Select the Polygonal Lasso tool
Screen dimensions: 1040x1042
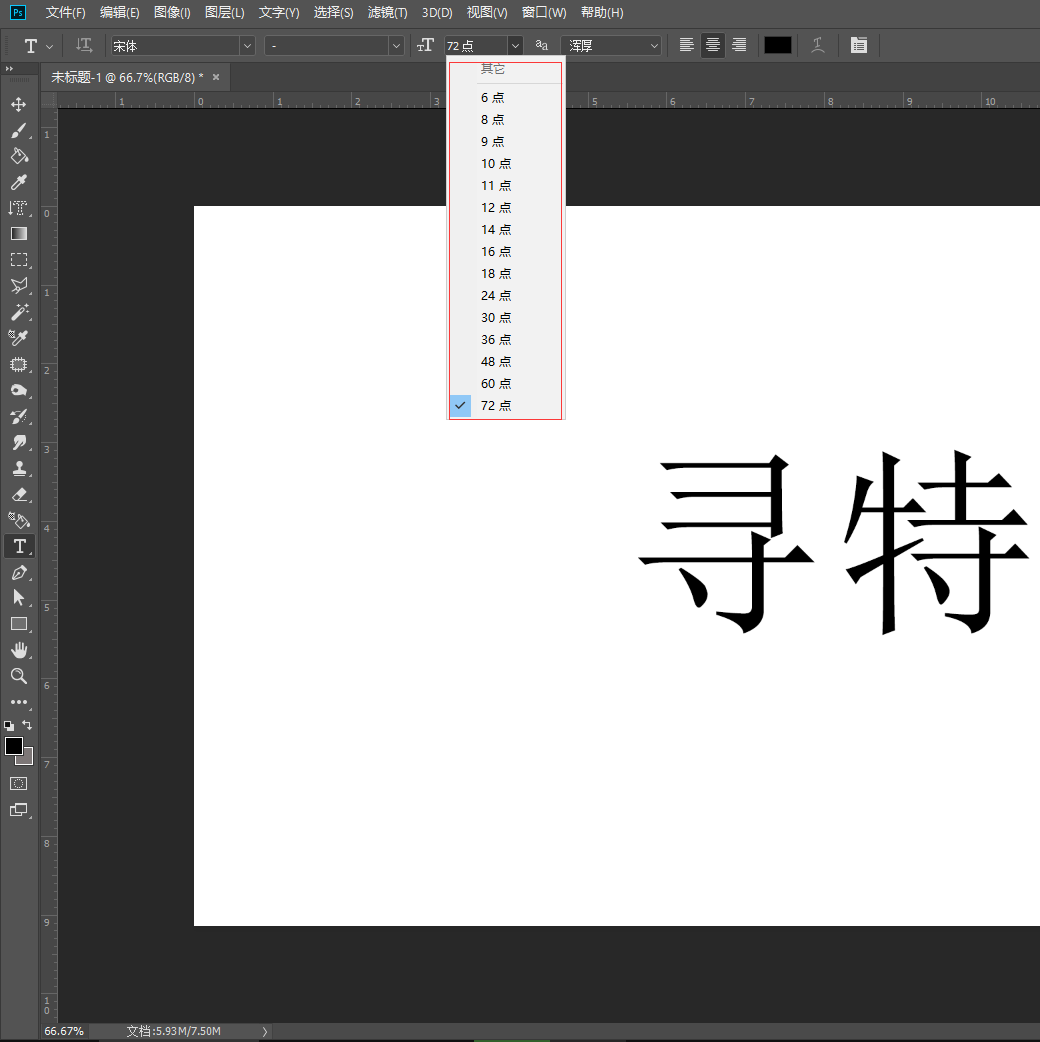[19, 286]
